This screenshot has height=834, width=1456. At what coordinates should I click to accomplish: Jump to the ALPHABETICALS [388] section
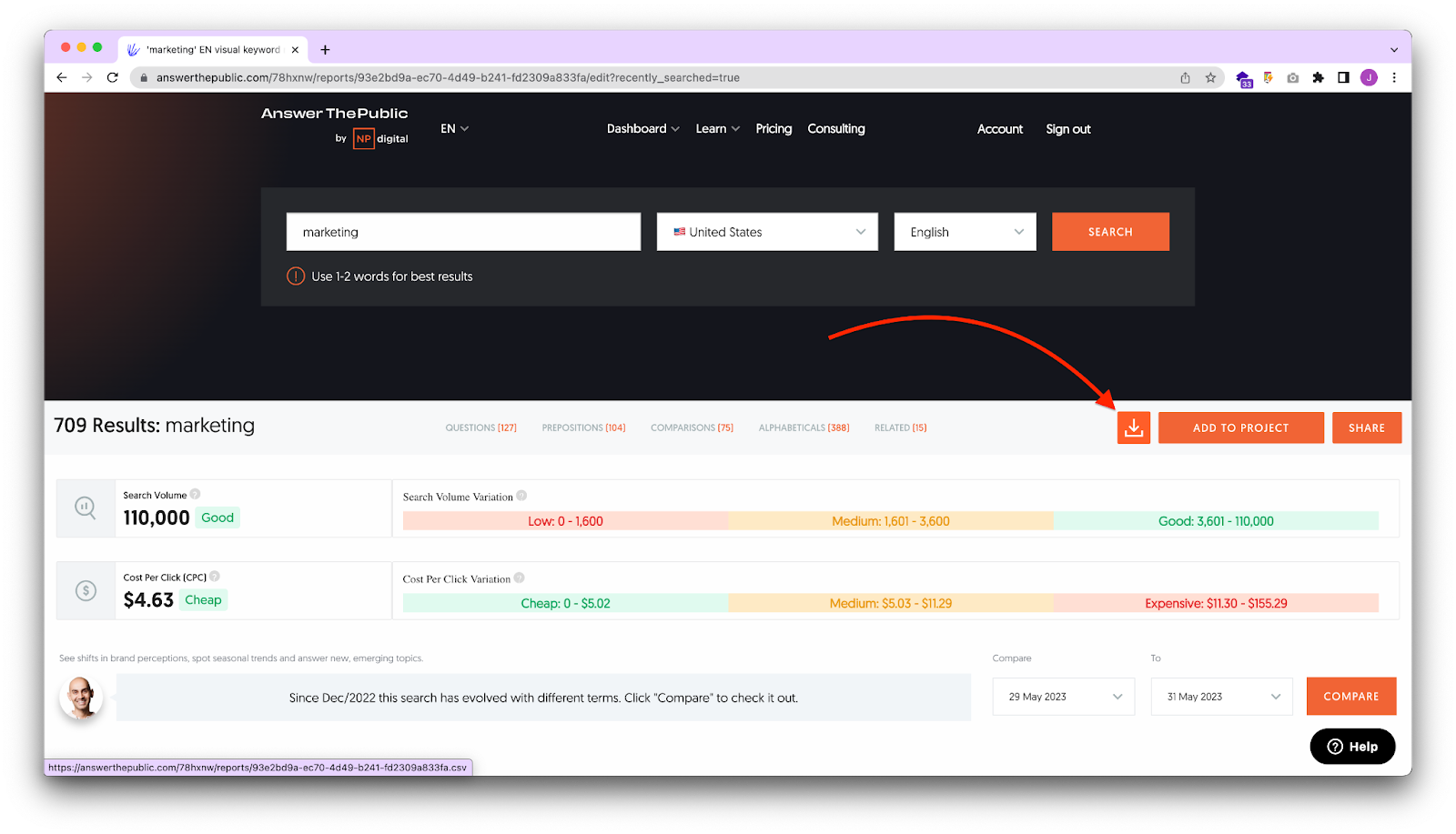[804, 427]
